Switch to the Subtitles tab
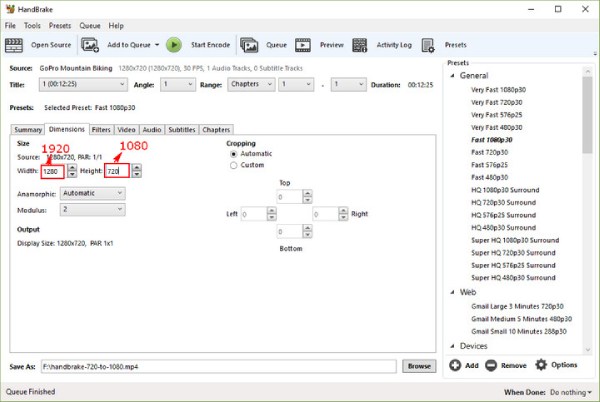 pos(182,130)
